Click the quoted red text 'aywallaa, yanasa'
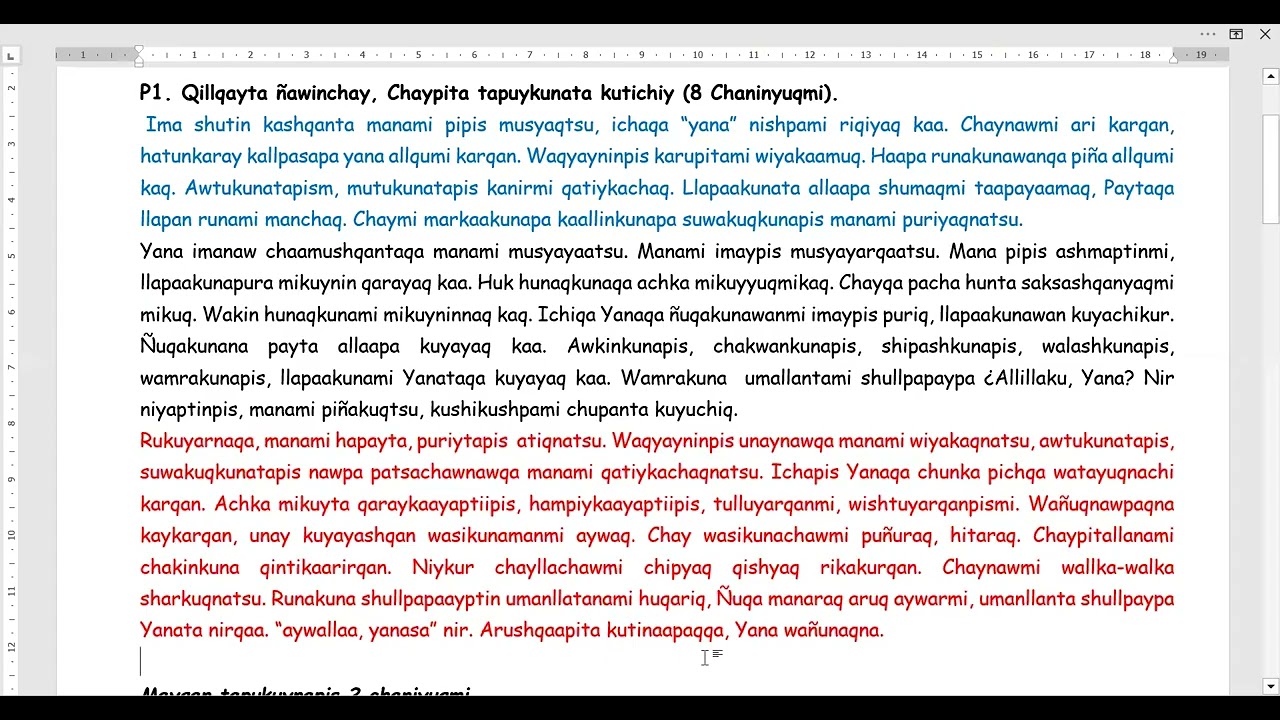1280x720 pixels. pos(355,631)
